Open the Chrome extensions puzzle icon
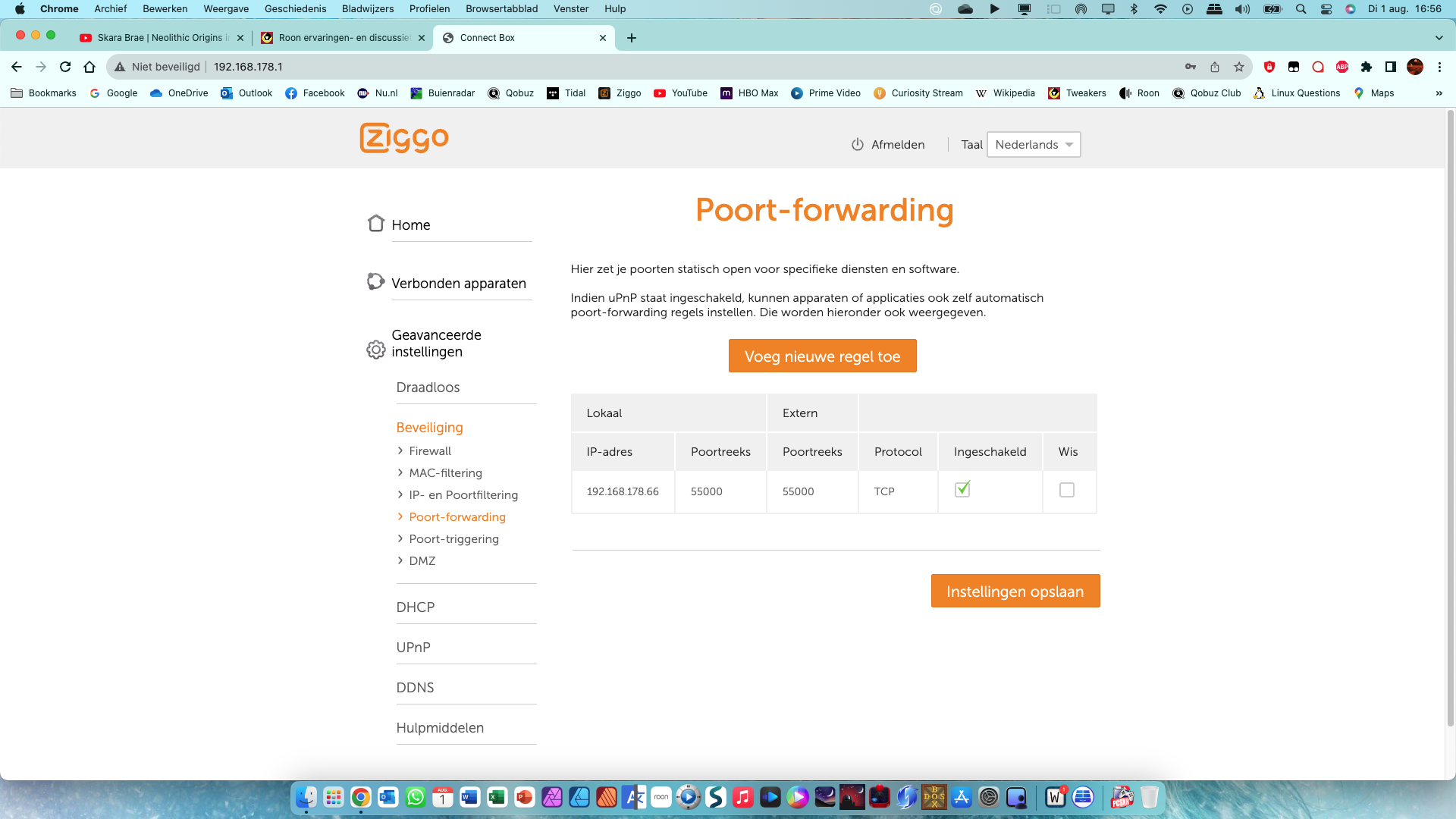Viewport: 1456px width, 819px height. click(1367, 67)
